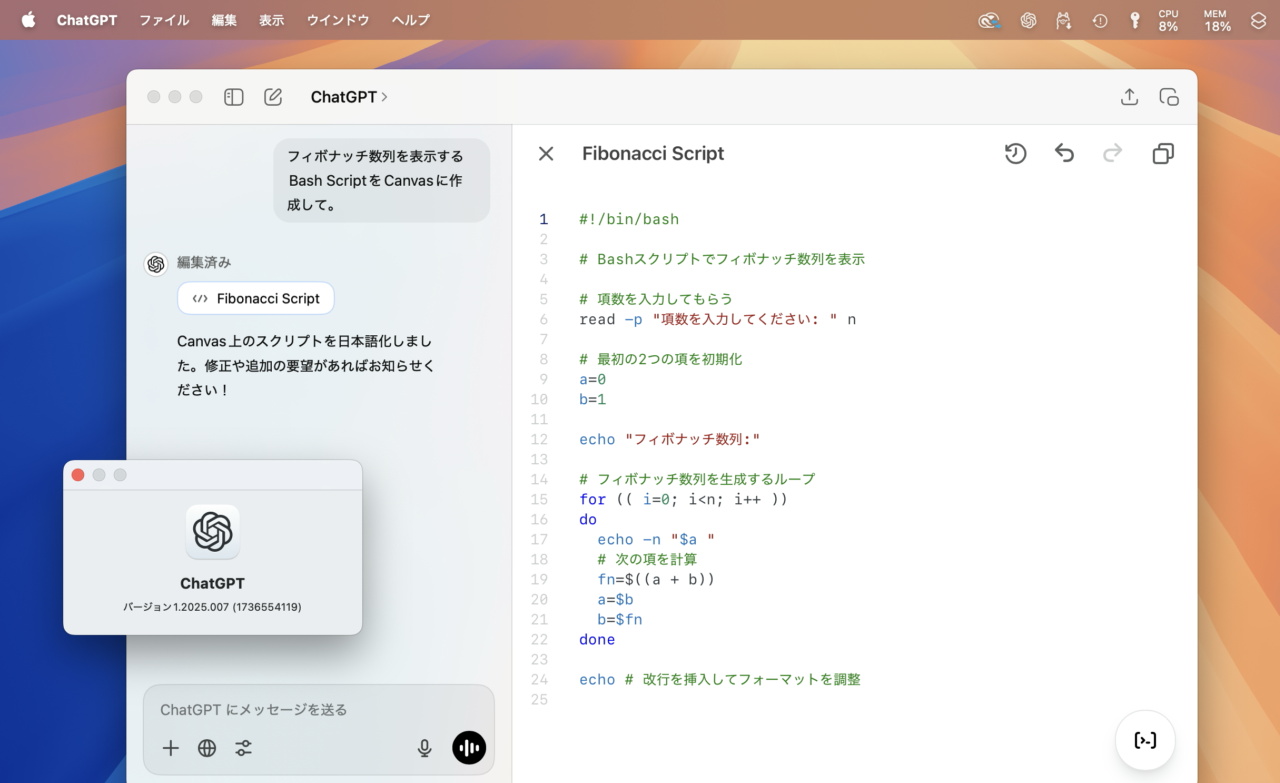Open the ChatGPT application menu
Screen dimensions: 1280x783
click(87, 20)
